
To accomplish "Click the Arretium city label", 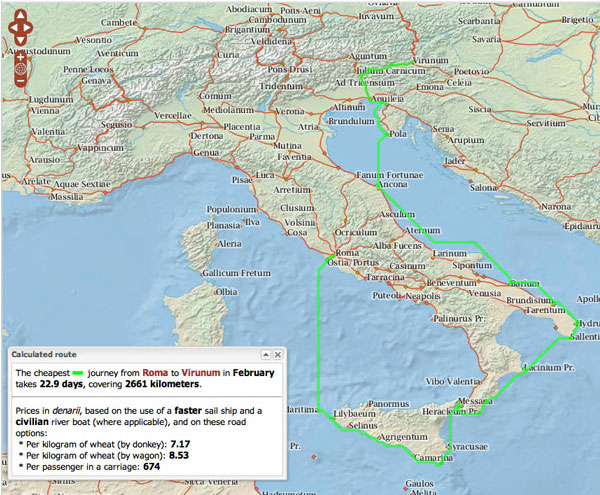I will pyautogui.click(x=292, y=190).
